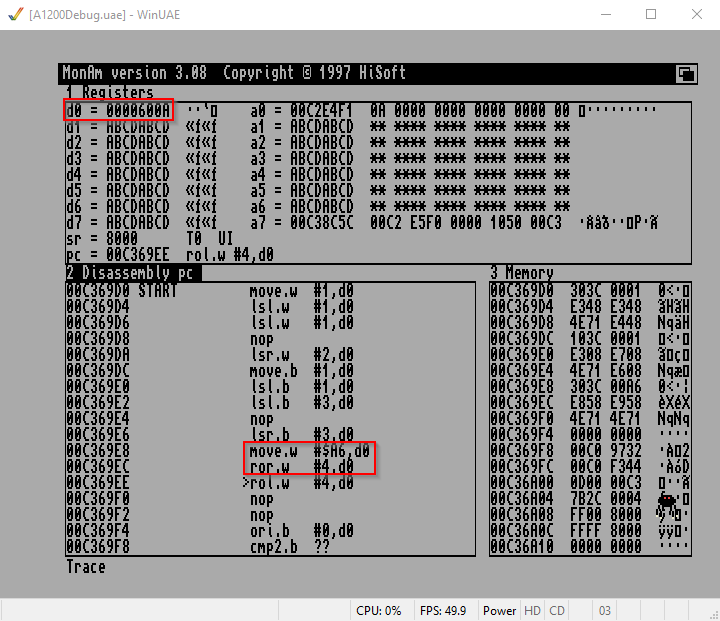720x621 pixels.
Task: Click the move.w #1,d0 disassembly line
Action: click(x=301, y=291)
